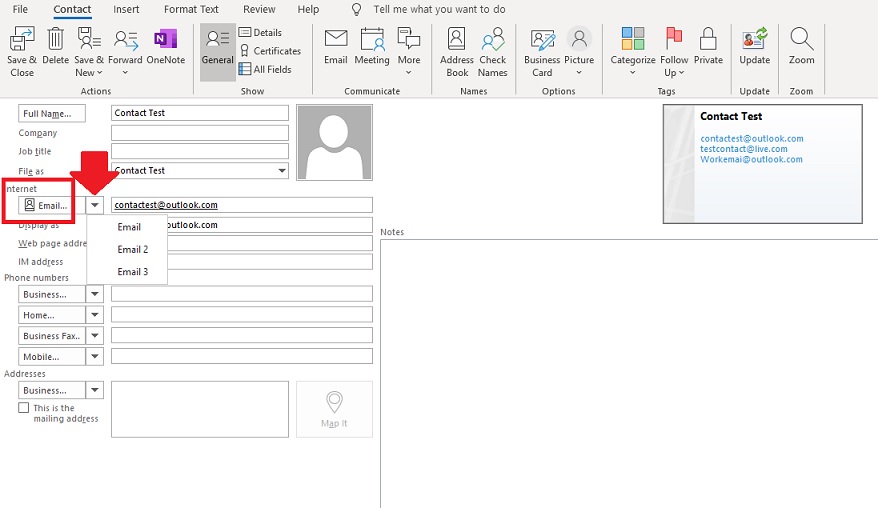Show the General contact view

tap(218, 52)
